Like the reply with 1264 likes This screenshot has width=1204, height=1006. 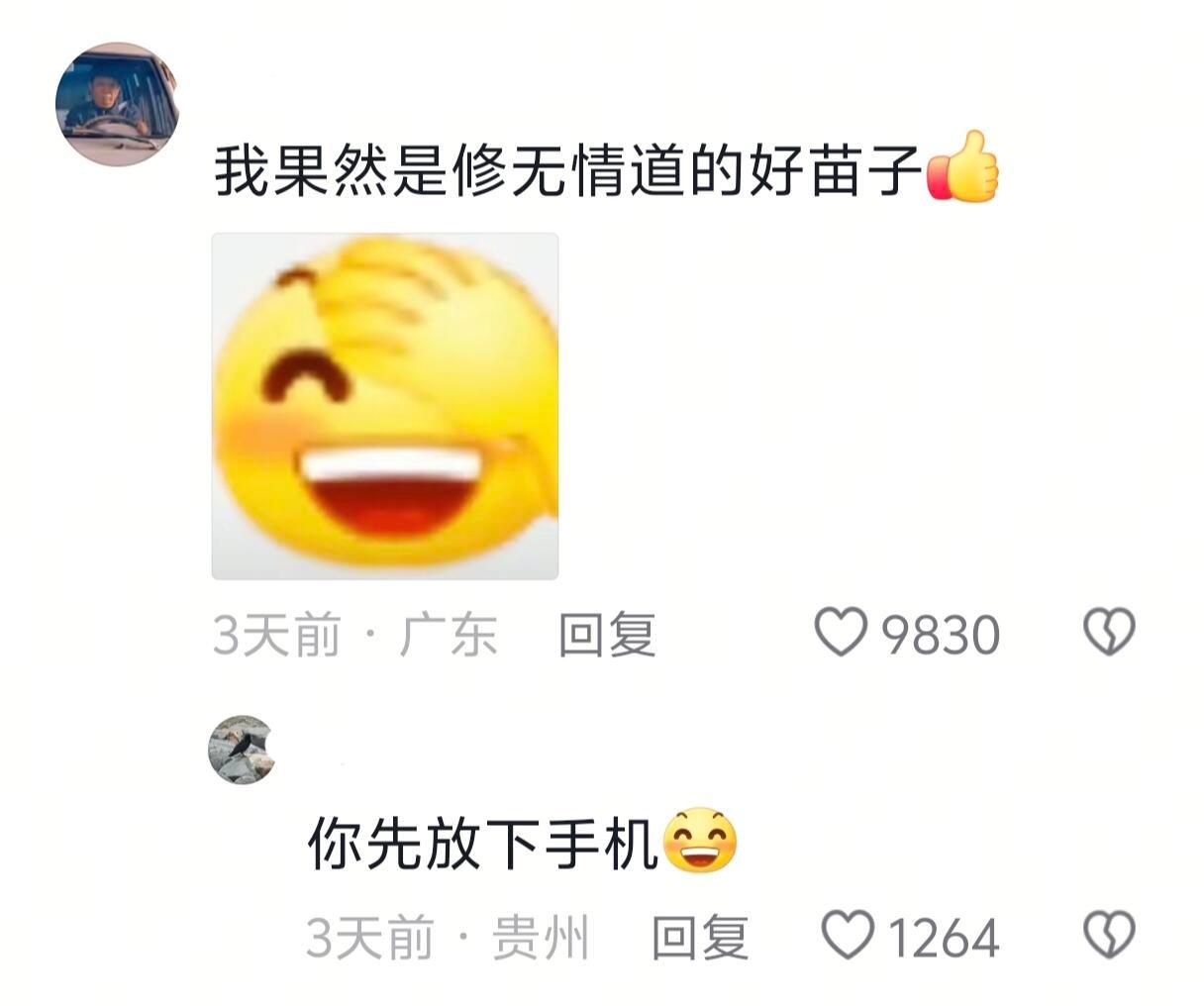coord(848,936)
